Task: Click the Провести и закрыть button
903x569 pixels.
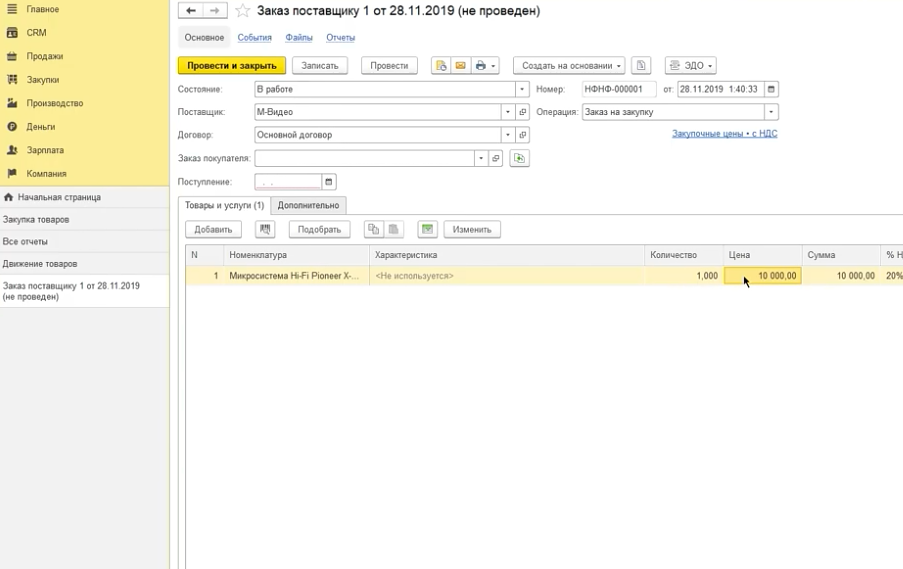Action: (232, 66)
